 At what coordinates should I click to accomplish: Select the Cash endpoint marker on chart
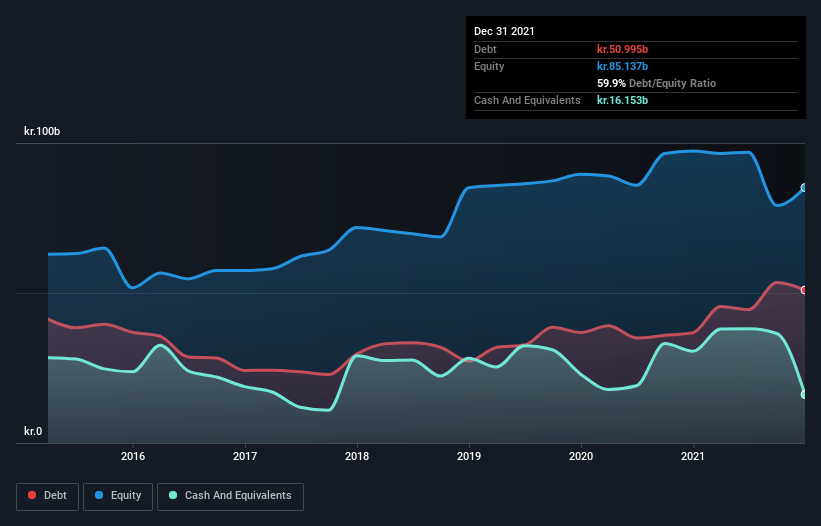pos(804,395)
